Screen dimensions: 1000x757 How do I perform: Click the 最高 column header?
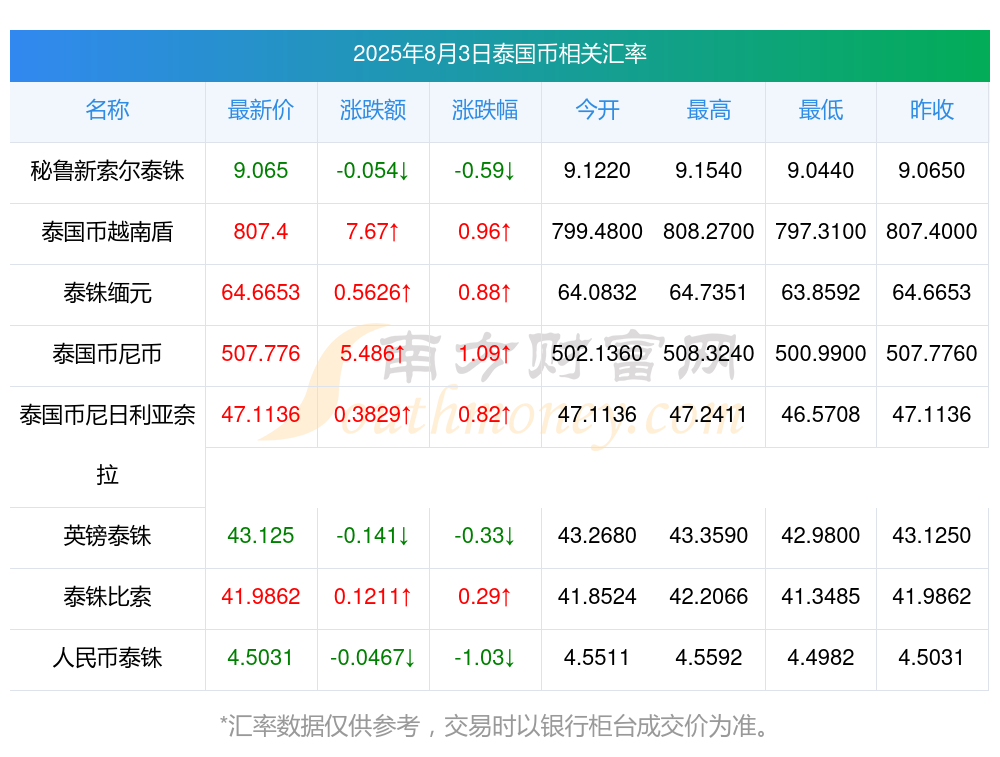pyautogui.click(x=709, y=110)
